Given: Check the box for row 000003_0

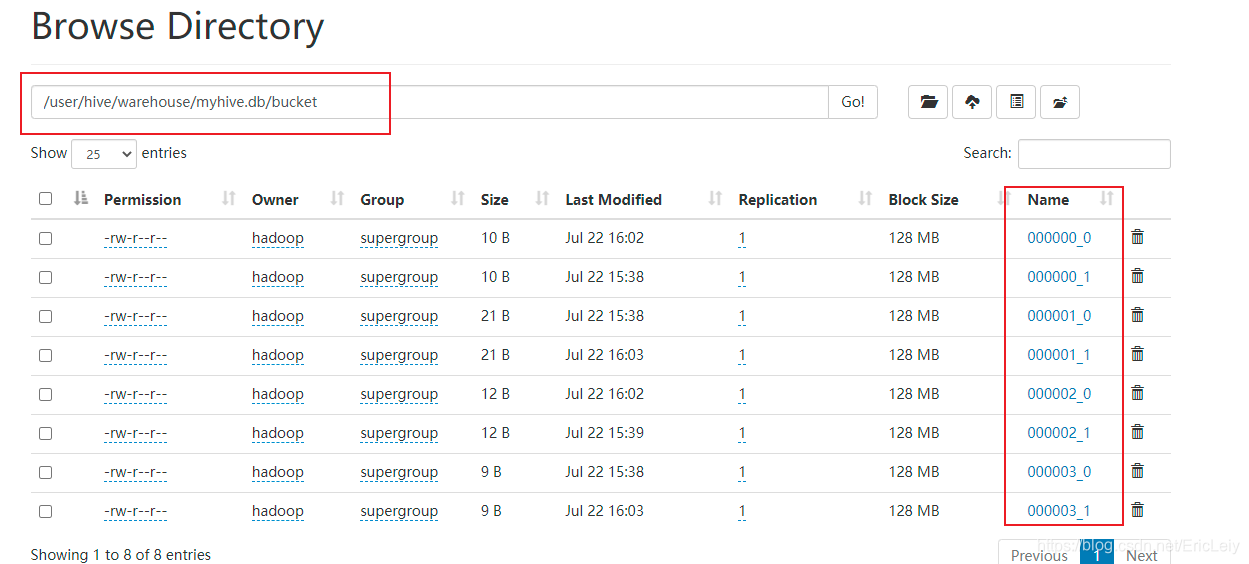Looking at the screenshot, I should coord(45,472).
